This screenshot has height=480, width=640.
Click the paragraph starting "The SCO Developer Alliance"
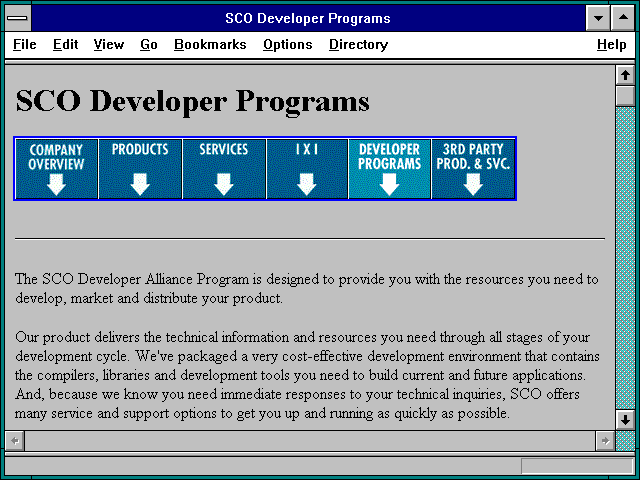[x=307, y=289]
